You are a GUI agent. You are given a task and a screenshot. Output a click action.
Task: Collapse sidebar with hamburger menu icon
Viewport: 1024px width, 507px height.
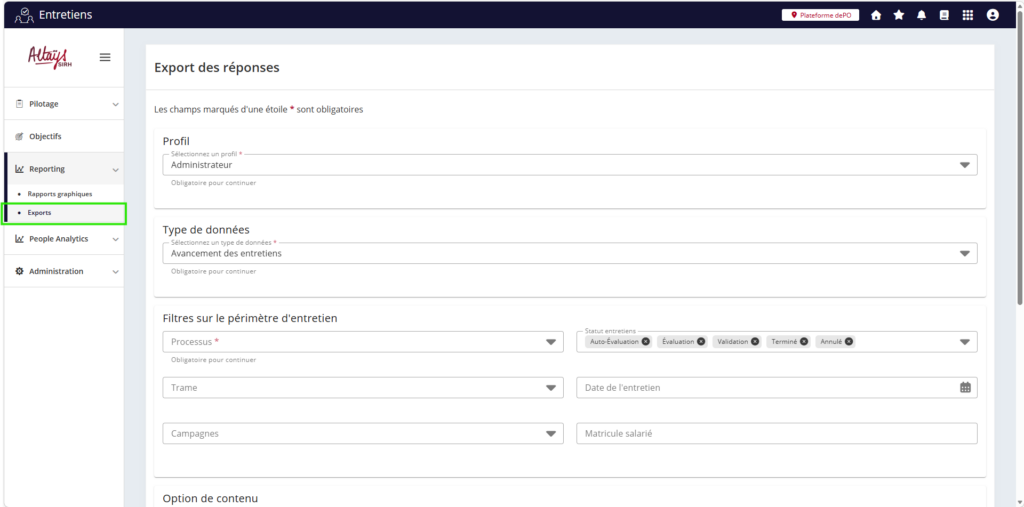[x=105, y=57]
